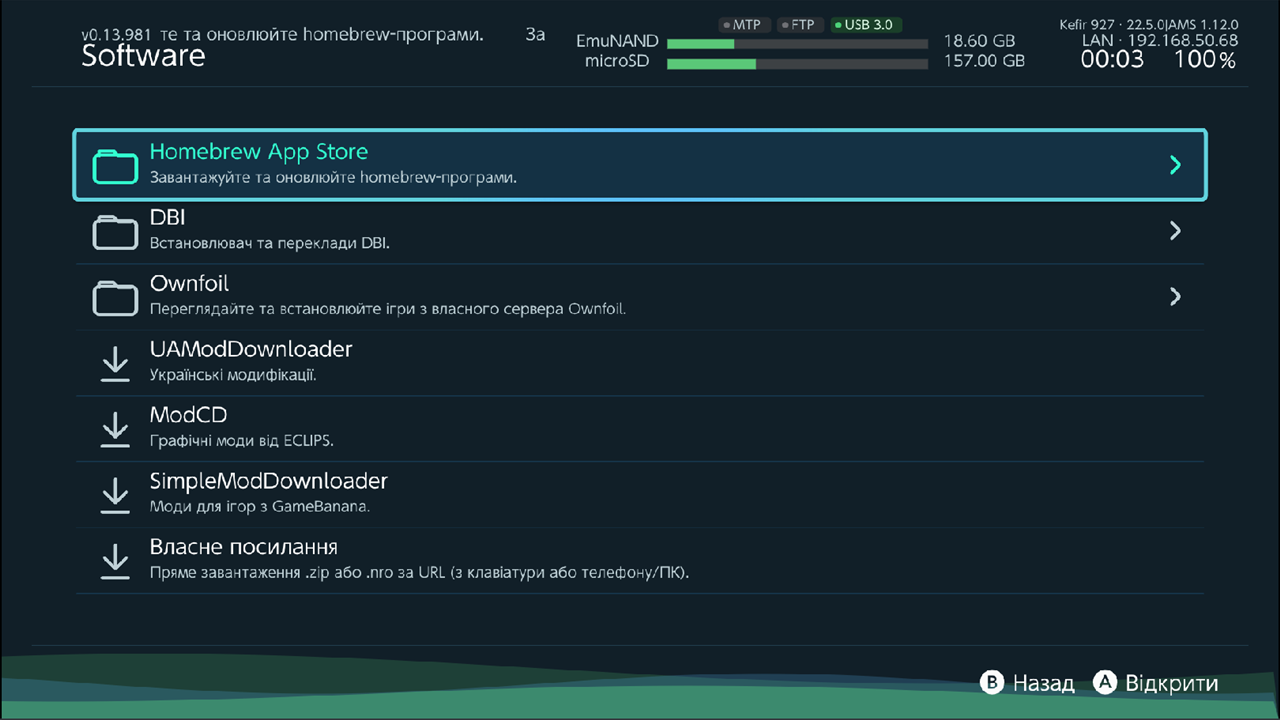
Task: Click the EmuNAND storage usage bar
Action: pyautogui.click(x=797, y=43)
